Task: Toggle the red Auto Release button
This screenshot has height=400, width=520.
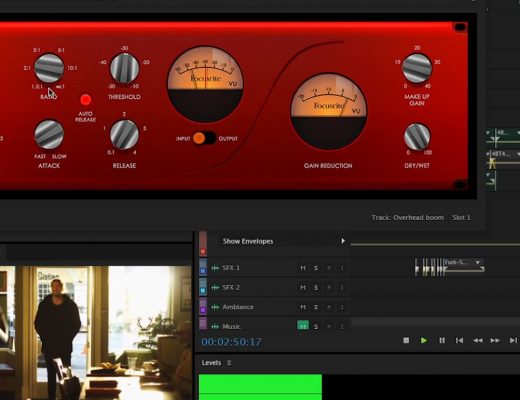Action: [x=86, y=100]
